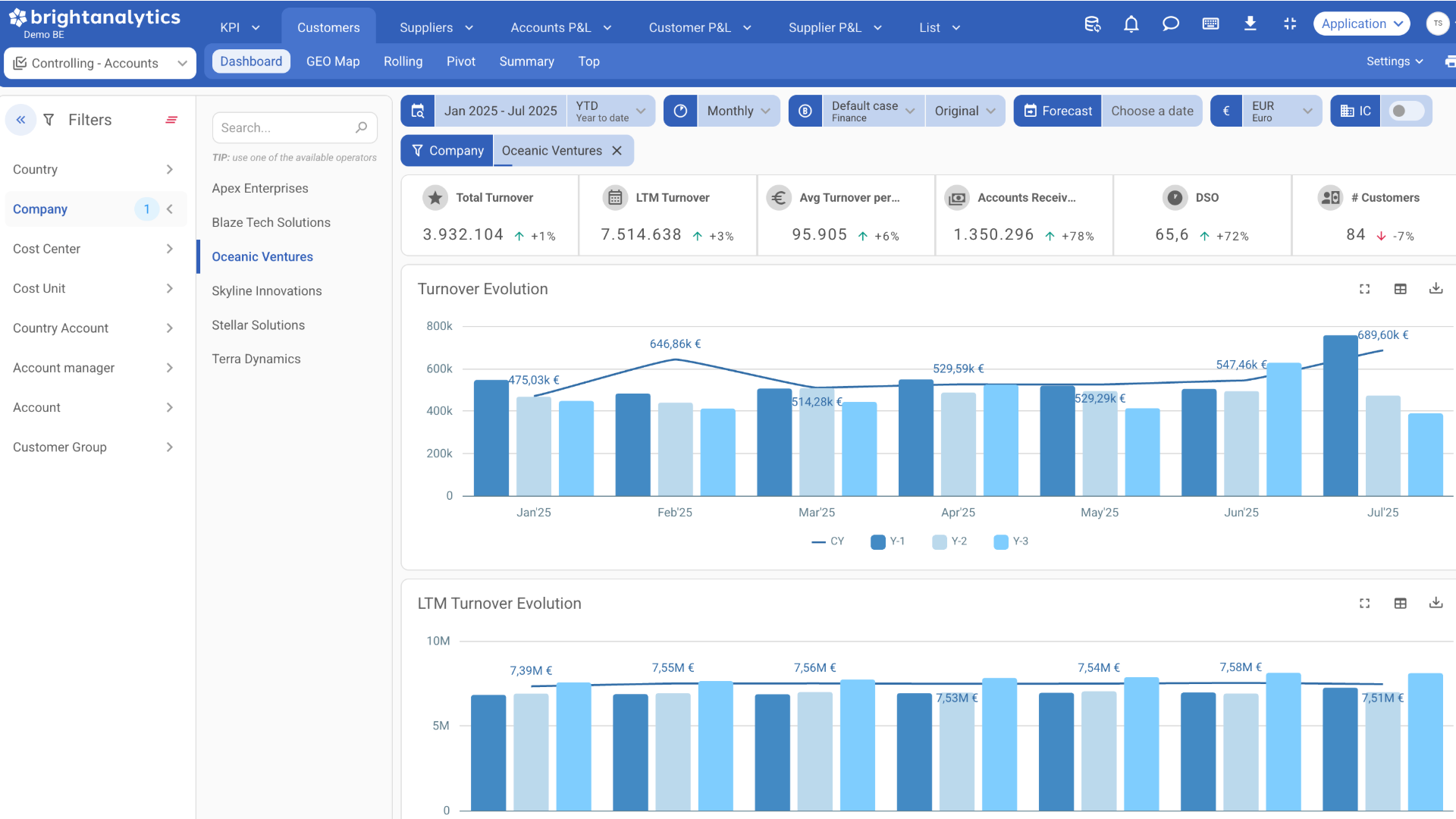This screenshot has width=1456, height=819.
Task: Collapse the filters panel with double-chevron
Action: (x=20, y=120)
